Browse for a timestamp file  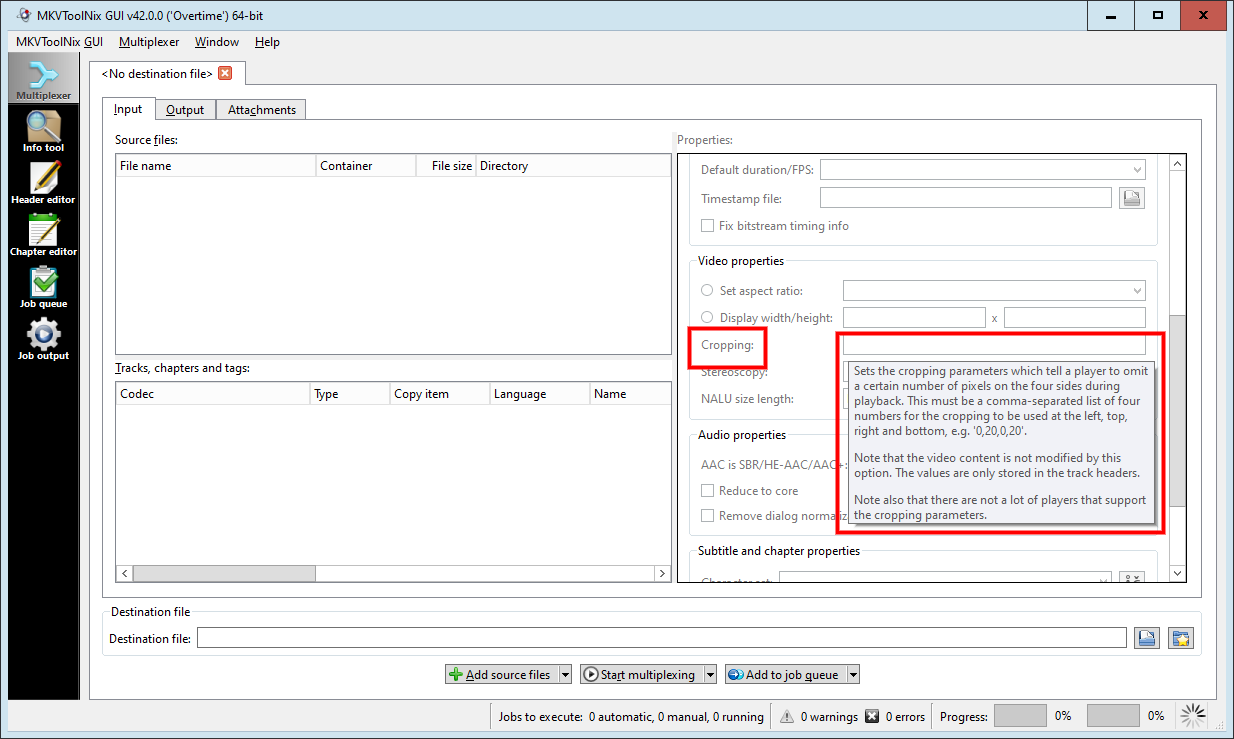pyautogui.click(x=1132, y=198)
